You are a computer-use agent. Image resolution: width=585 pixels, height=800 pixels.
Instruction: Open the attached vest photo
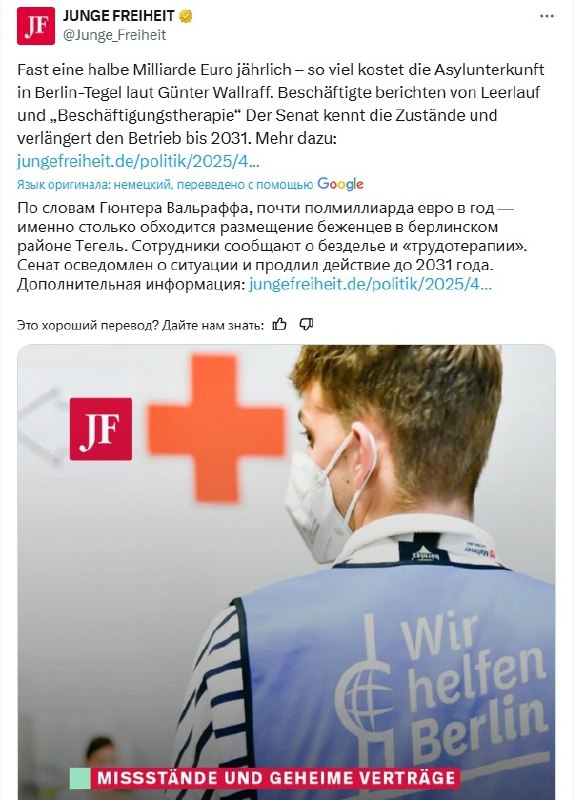tap(286, 572)
